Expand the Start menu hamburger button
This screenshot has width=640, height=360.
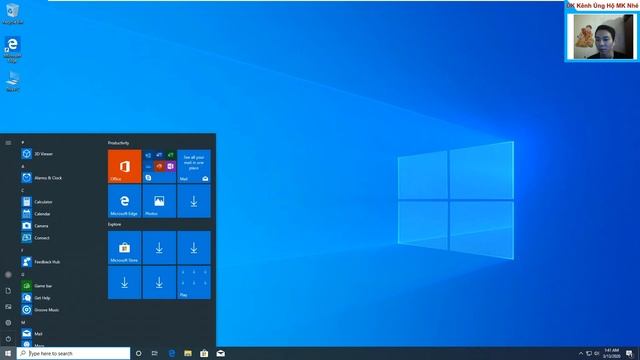(8, 143)
